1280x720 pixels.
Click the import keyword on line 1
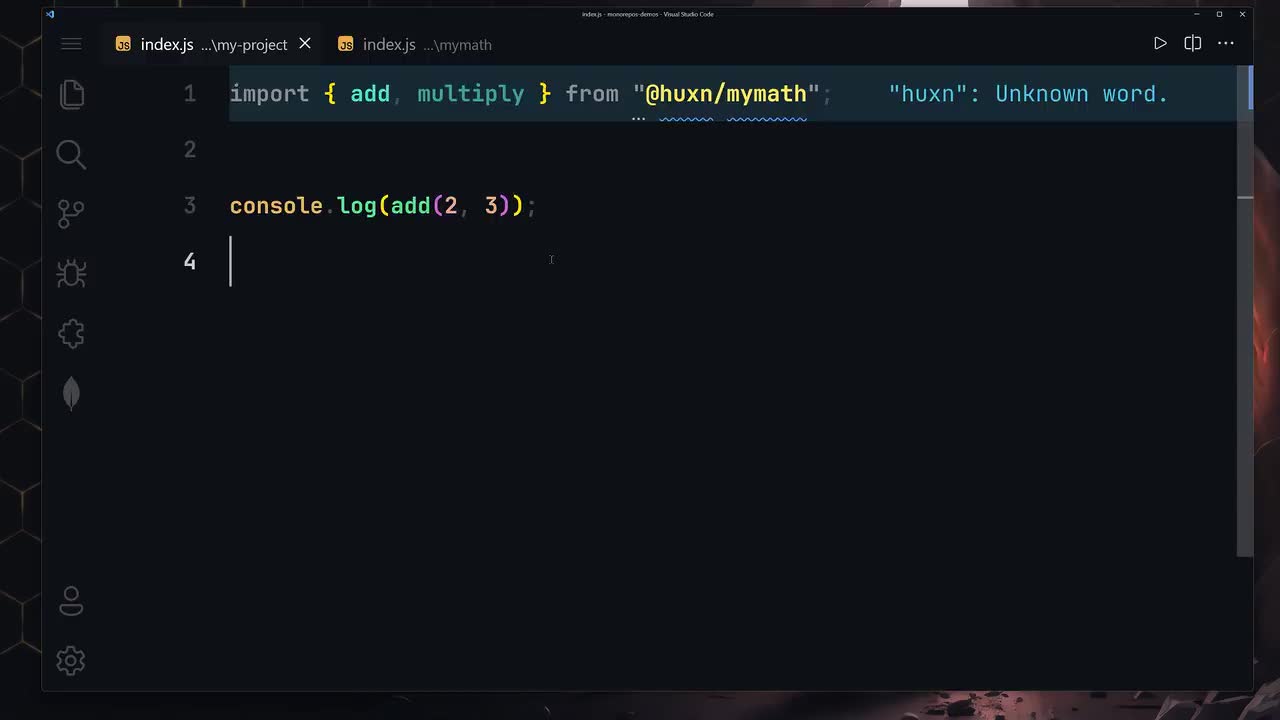point(270,94)
